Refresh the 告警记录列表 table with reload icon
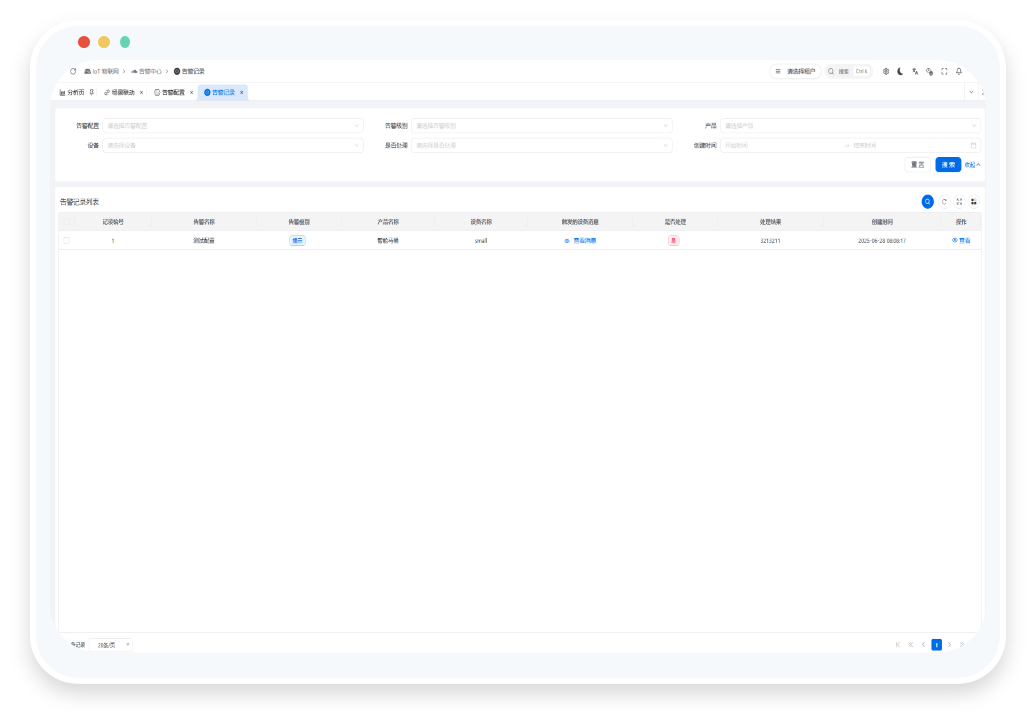Image resolution: width=1036 pixels, height=724 pixels. point(944,202)
